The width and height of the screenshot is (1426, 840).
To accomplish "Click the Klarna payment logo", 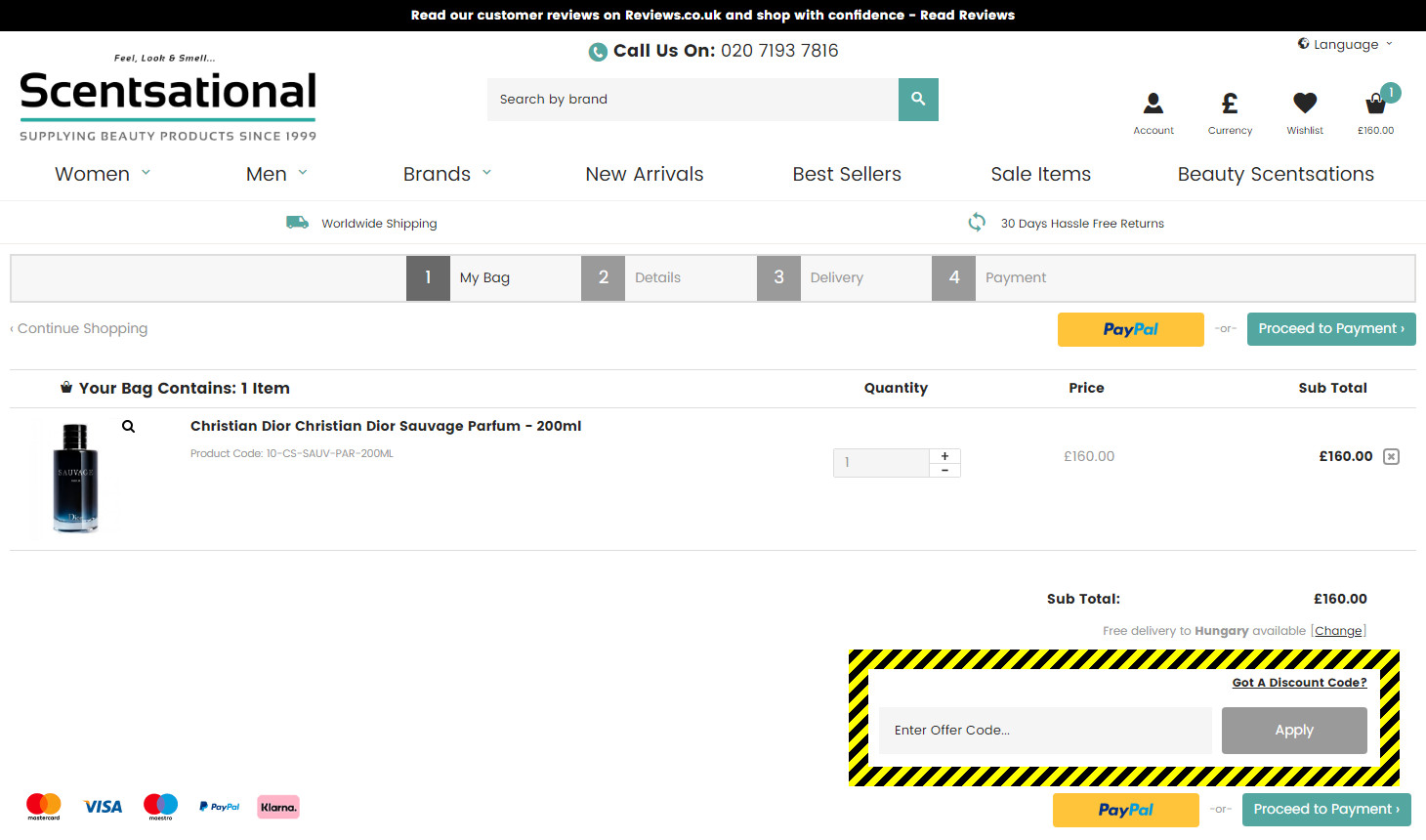I will [278, 807].
